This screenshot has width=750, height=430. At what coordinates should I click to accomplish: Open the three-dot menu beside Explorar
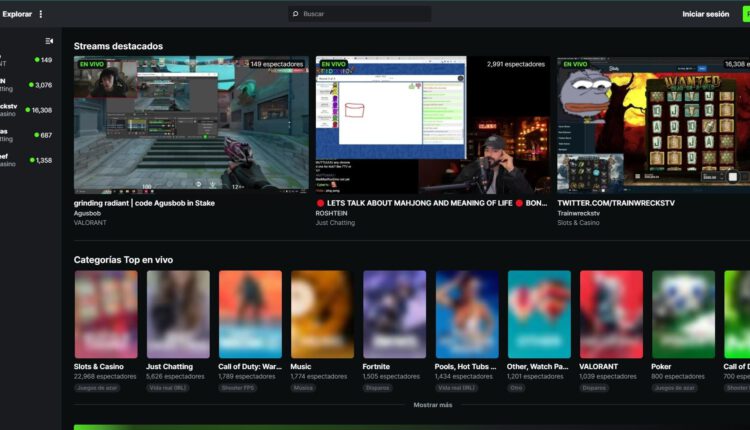click(41, 14)
